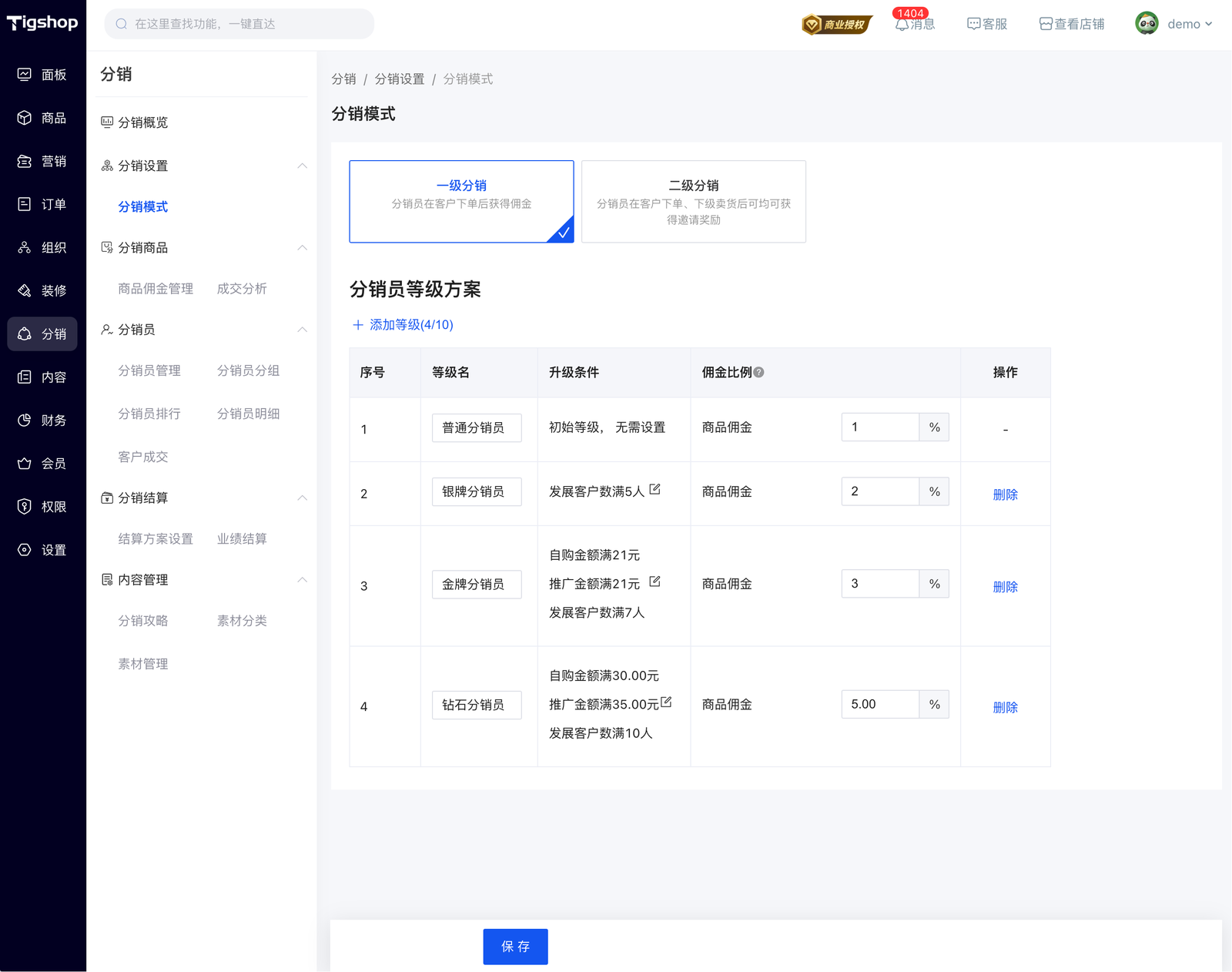
Task: Collapse the 分销设置 menu group
Action: (x=303, y=165)
